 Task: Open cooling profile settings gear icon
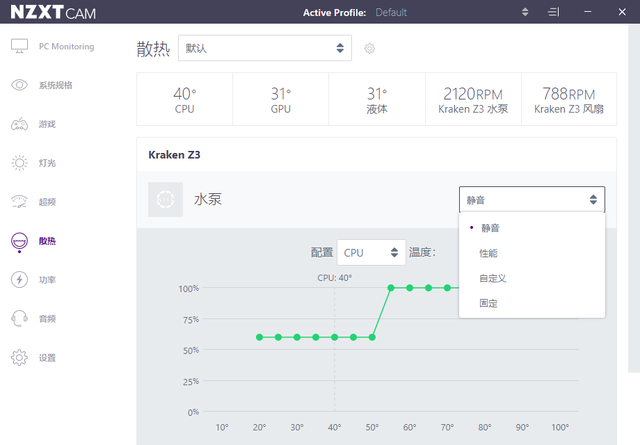(x=369, y=49)
